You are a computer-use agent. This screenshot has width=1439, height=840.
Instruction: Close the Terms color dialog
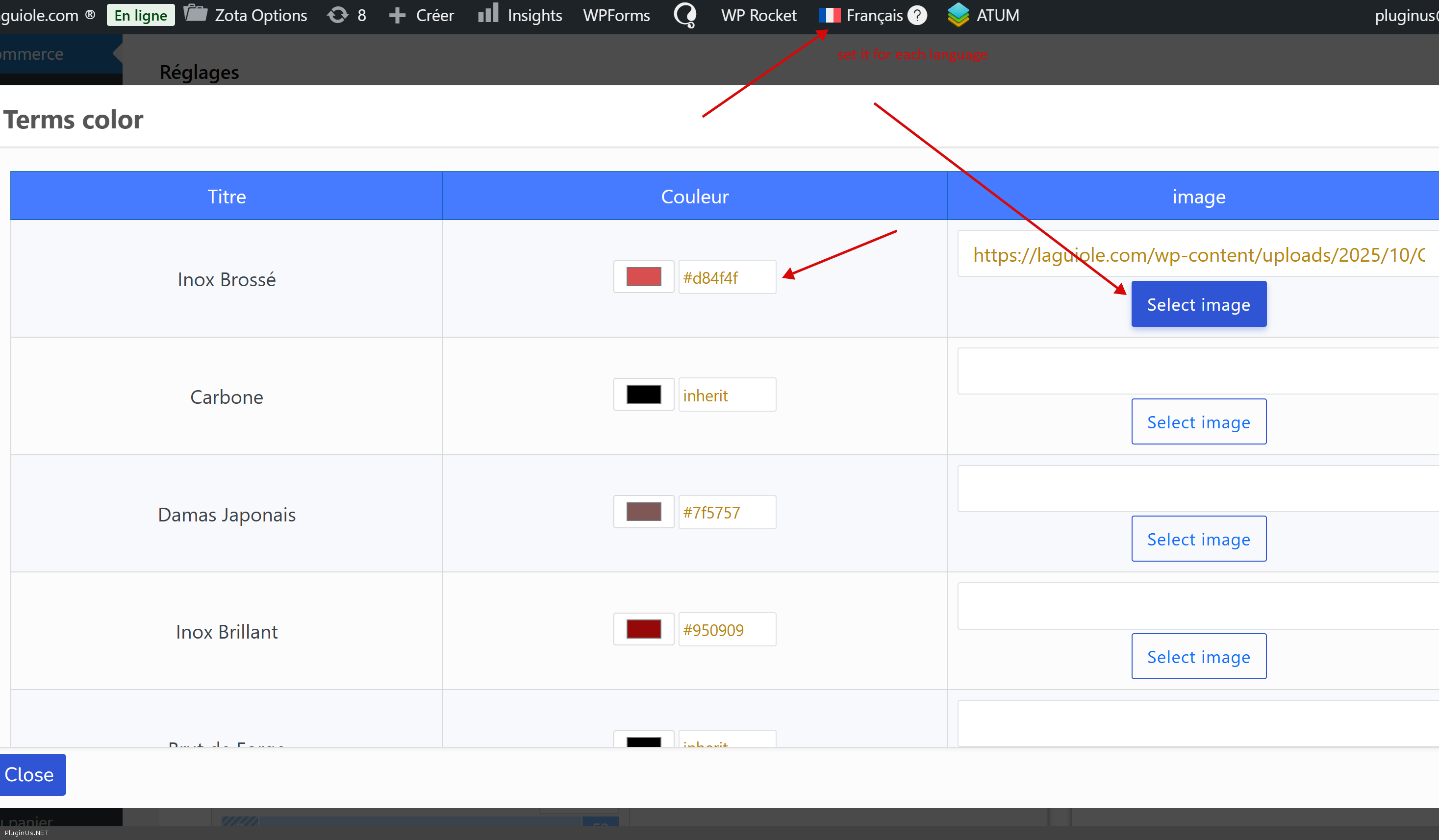pyautogui.click(x=30, y=774)
